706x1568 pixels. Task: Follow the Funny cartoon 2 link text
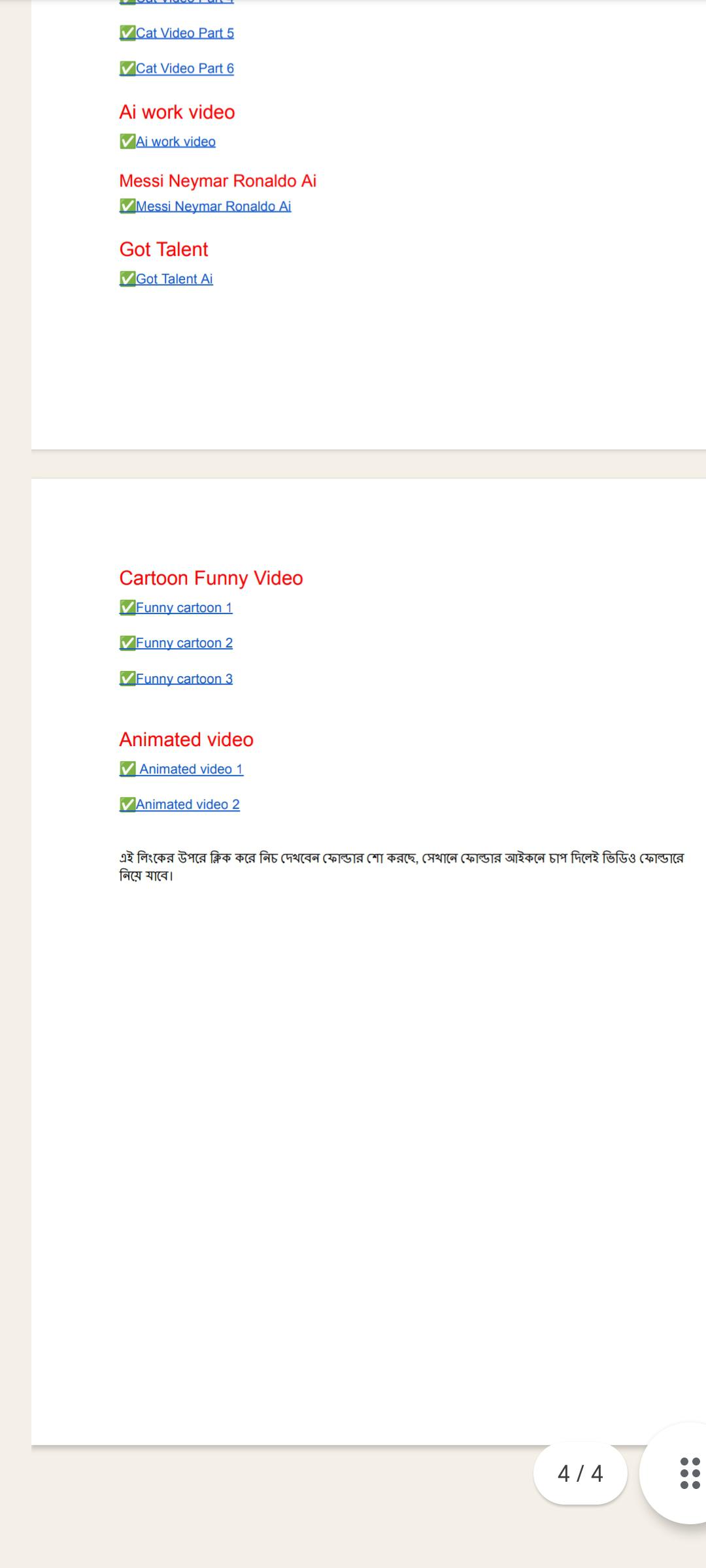tap(184, 643)
